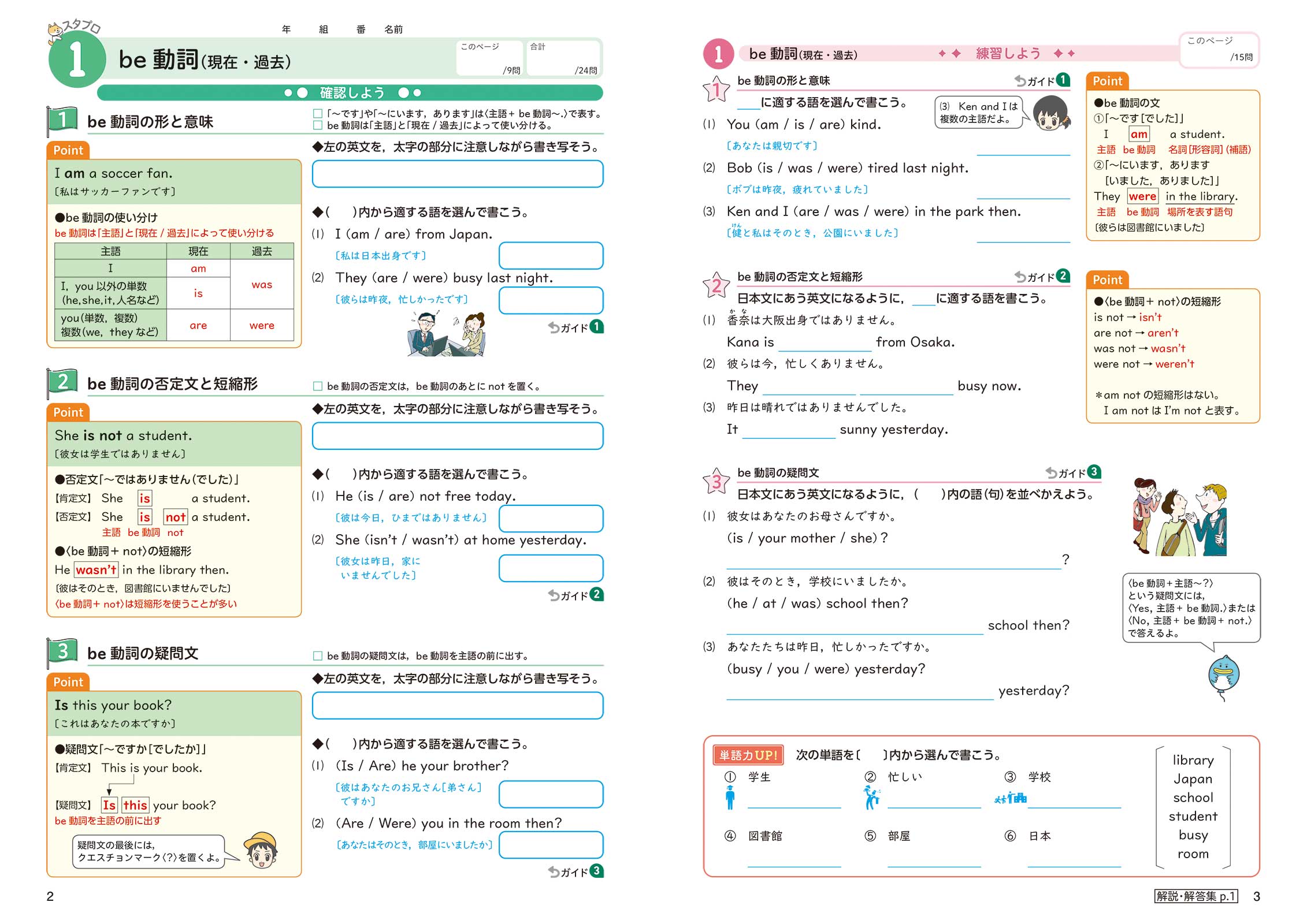Click the green flag icon for section 2
The height and width of the screenshot is (924, 1307).
pos(62,383)
